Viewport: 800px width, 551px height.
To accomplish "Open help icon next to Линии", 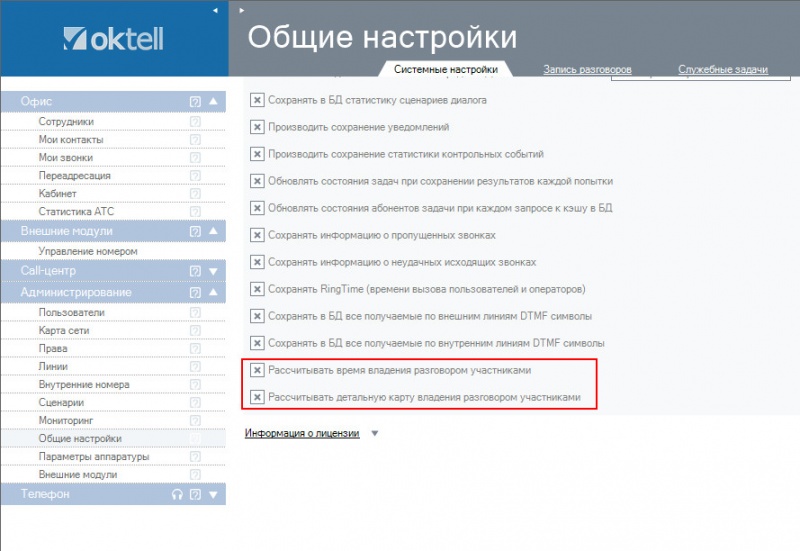I will click(x=195, y=366).
